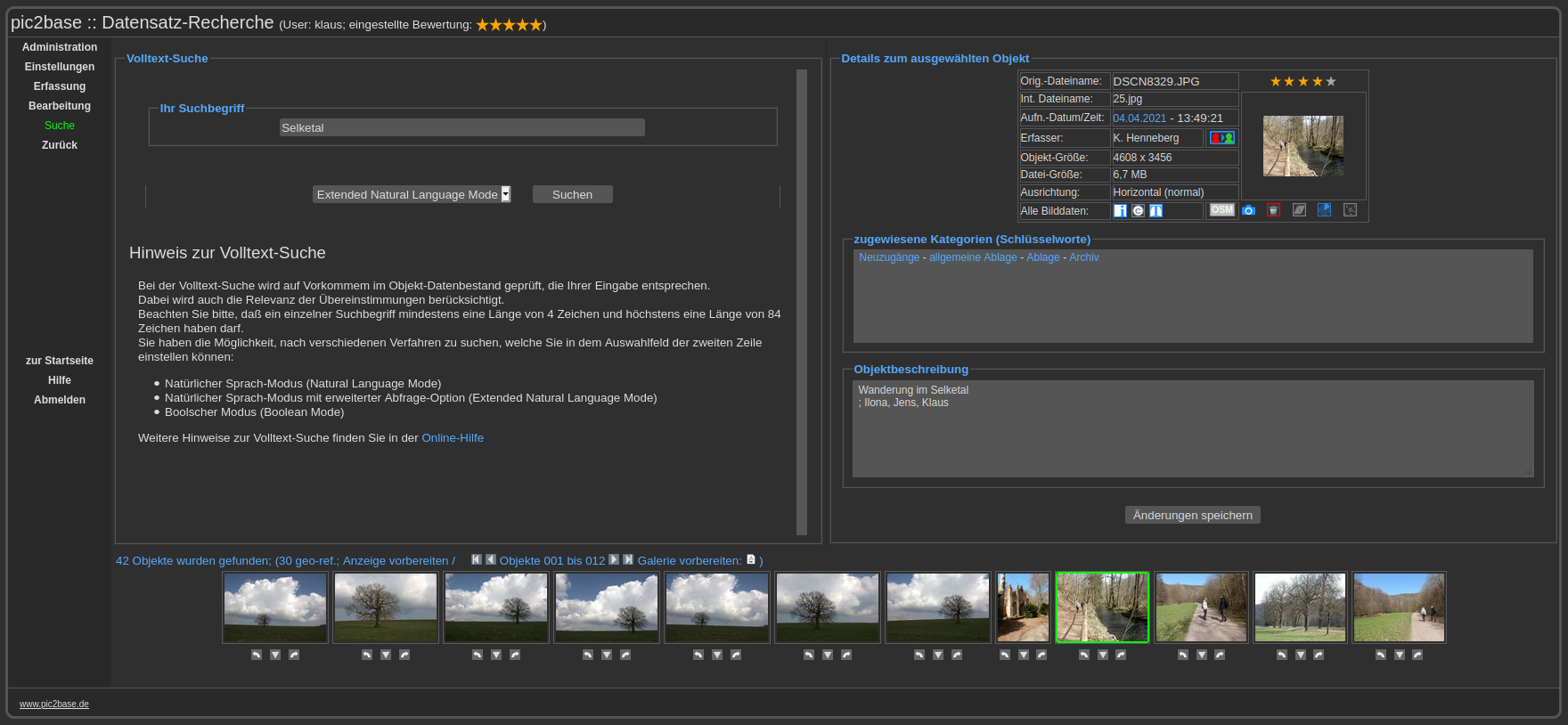
Task: Rotate the highlighted river-path thumbnail right
Action: tap(1121, 655)
